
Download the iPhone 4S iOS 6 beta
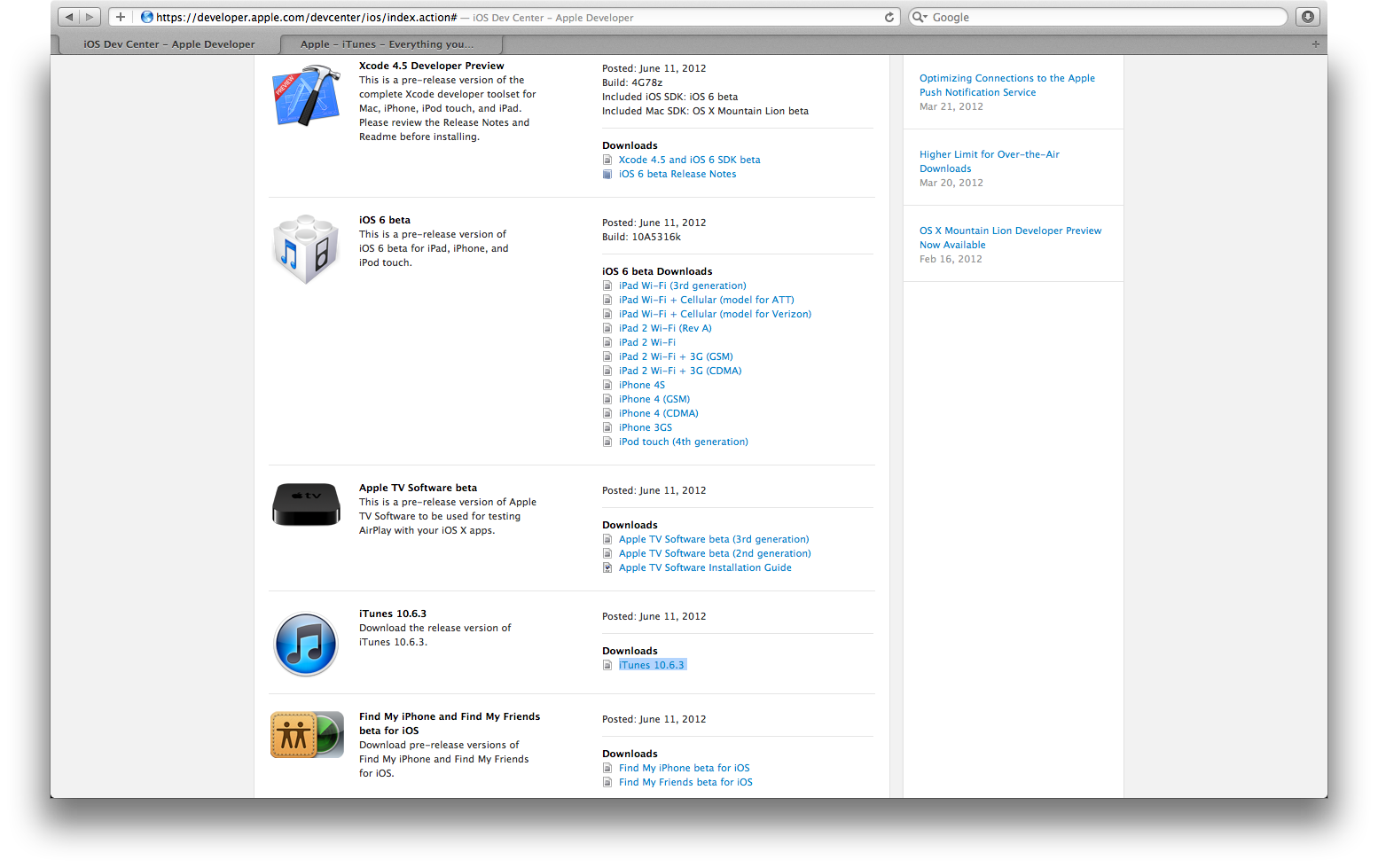pos(641,384)
